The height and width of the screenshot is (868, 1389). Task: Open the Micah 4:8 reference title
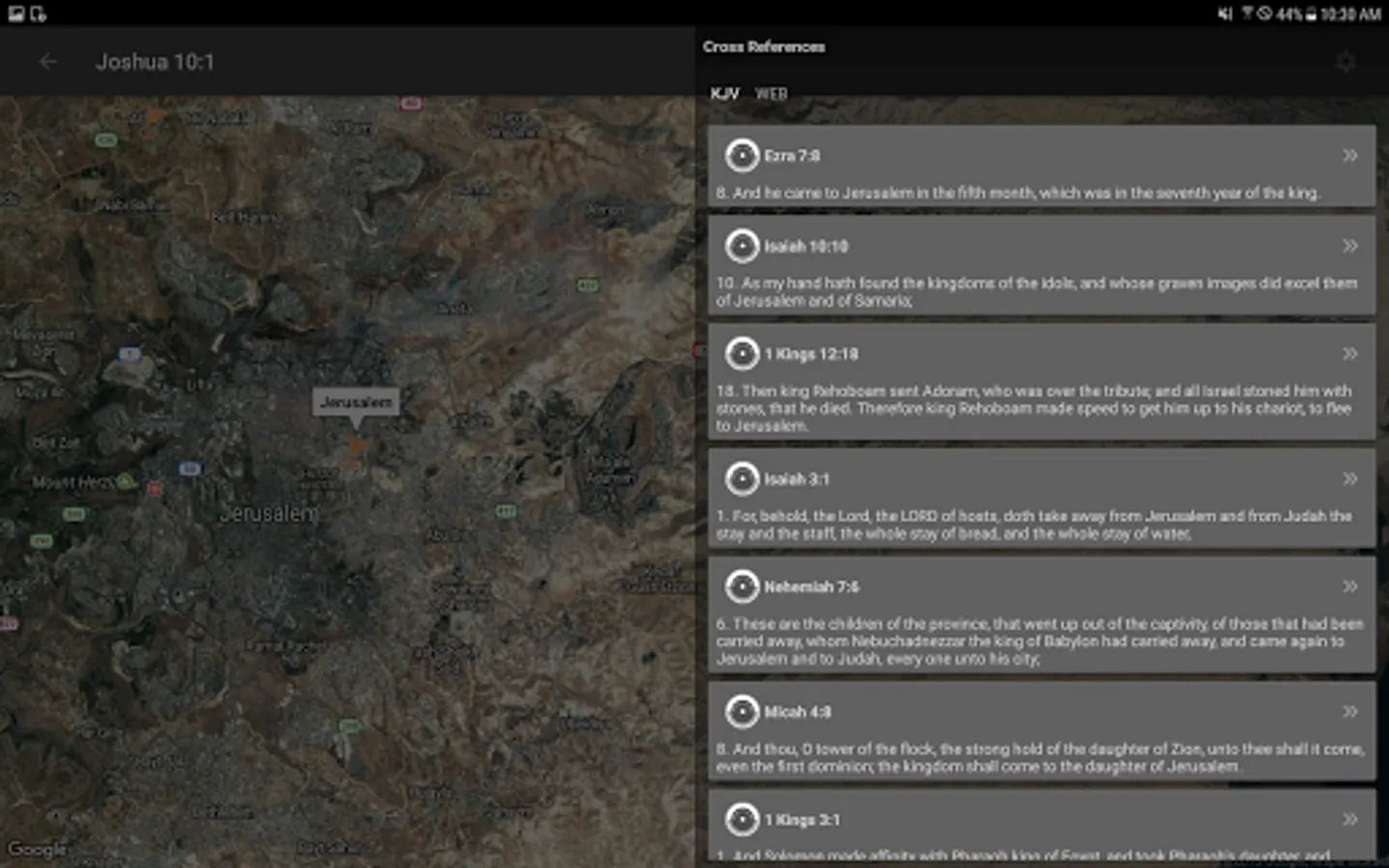[x=798, y=712]
